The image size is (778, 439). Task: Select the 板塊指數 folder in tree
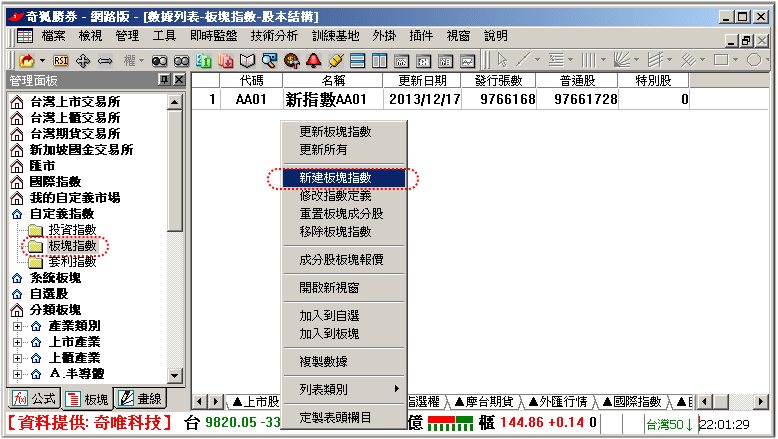pos(72,245)
